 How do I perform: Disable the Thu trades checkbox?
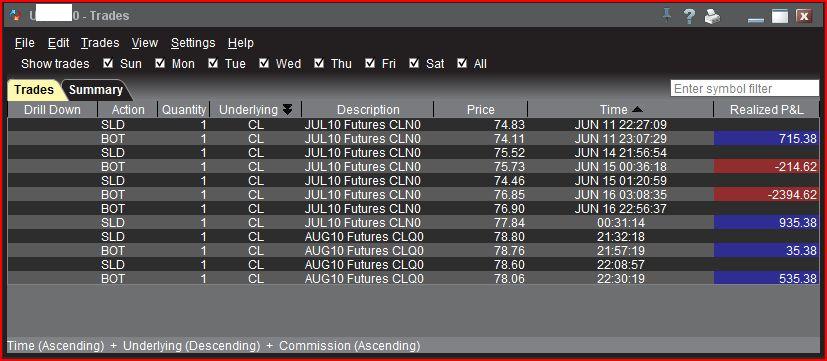click(319, 64)
